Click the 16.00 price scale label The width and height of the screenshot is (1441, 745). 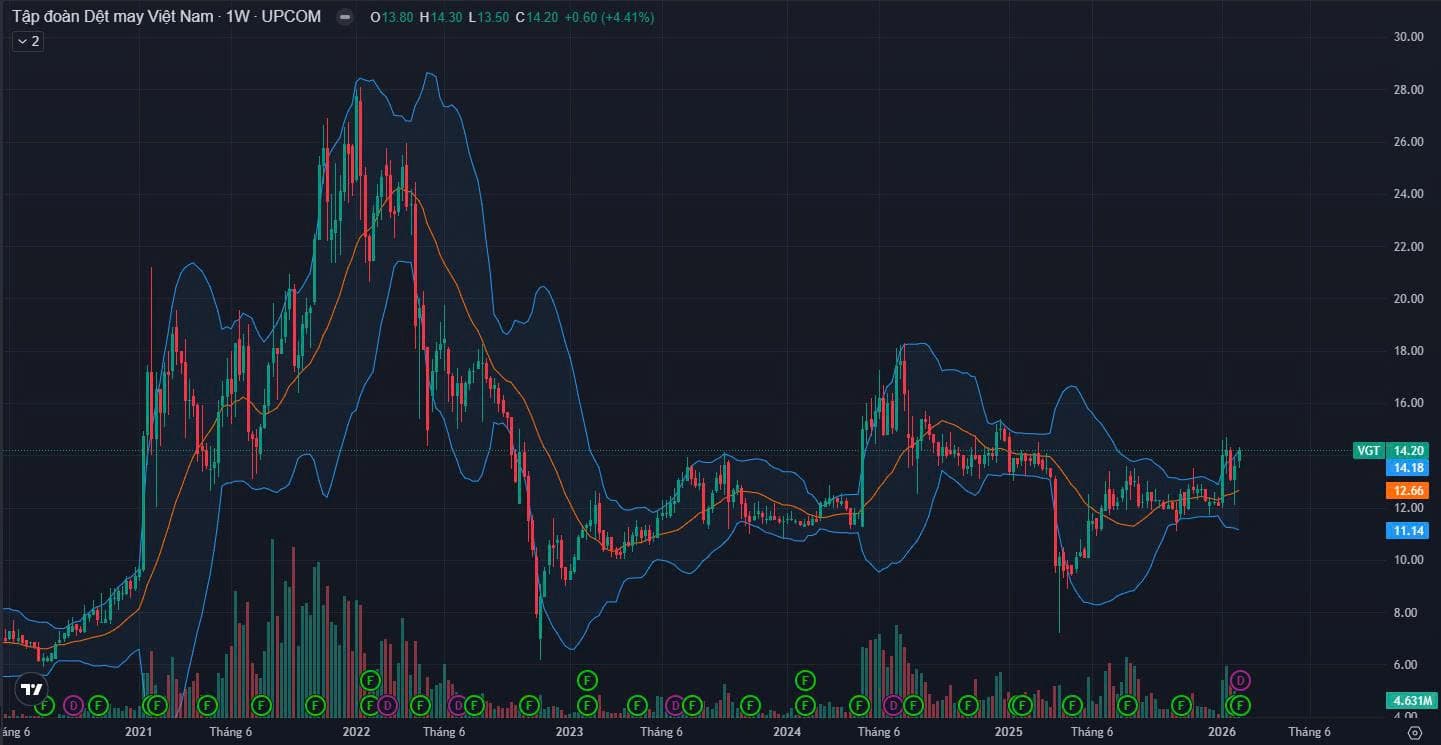point(1408,403)
